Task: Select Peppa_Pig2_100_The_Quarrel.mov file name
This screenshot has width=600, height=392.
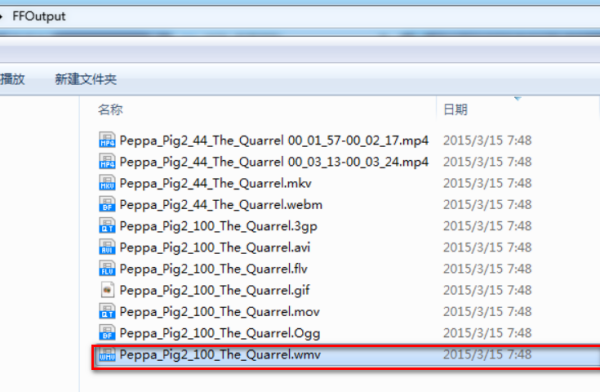Action: coord(220,312)
